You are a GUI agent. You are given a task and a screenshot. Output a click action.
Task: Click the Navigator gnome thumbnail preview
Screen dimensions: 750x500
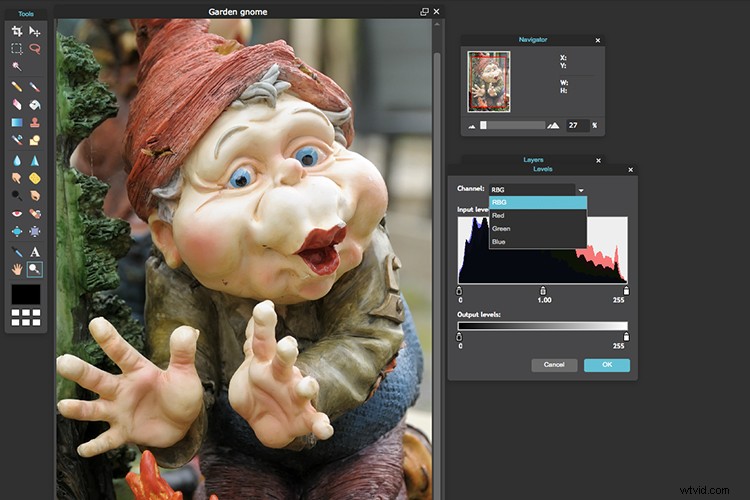489,82
